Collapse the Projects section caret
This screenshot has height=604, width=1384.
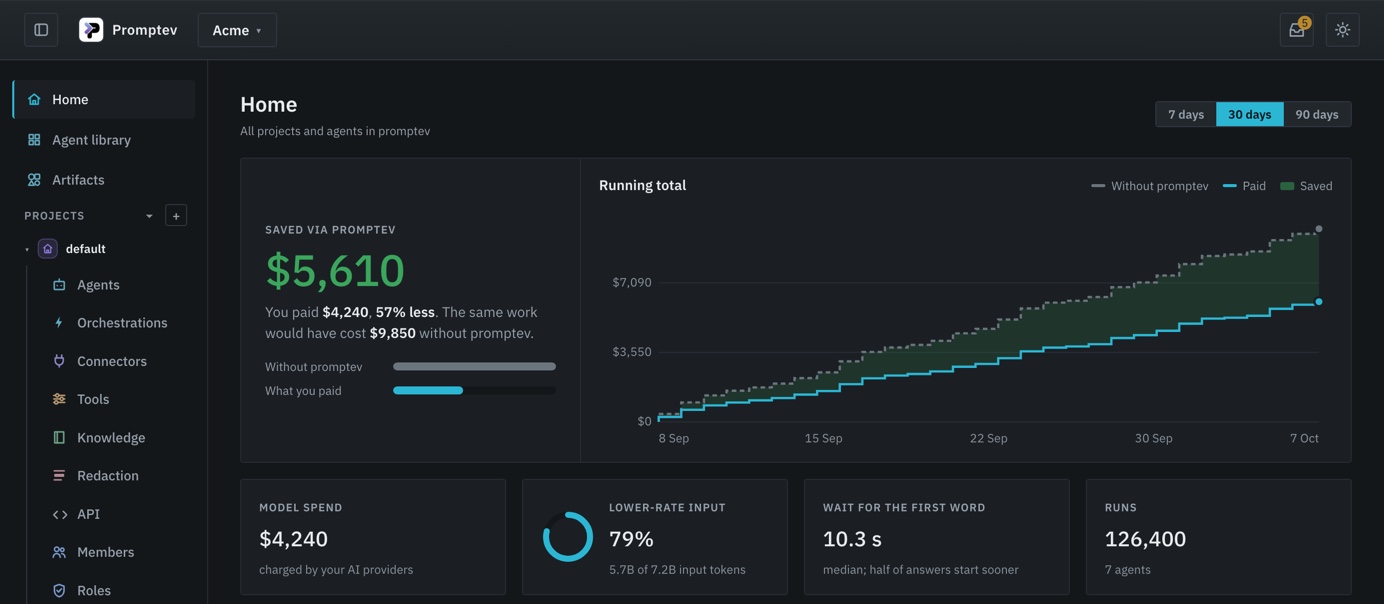pos(149,216)
